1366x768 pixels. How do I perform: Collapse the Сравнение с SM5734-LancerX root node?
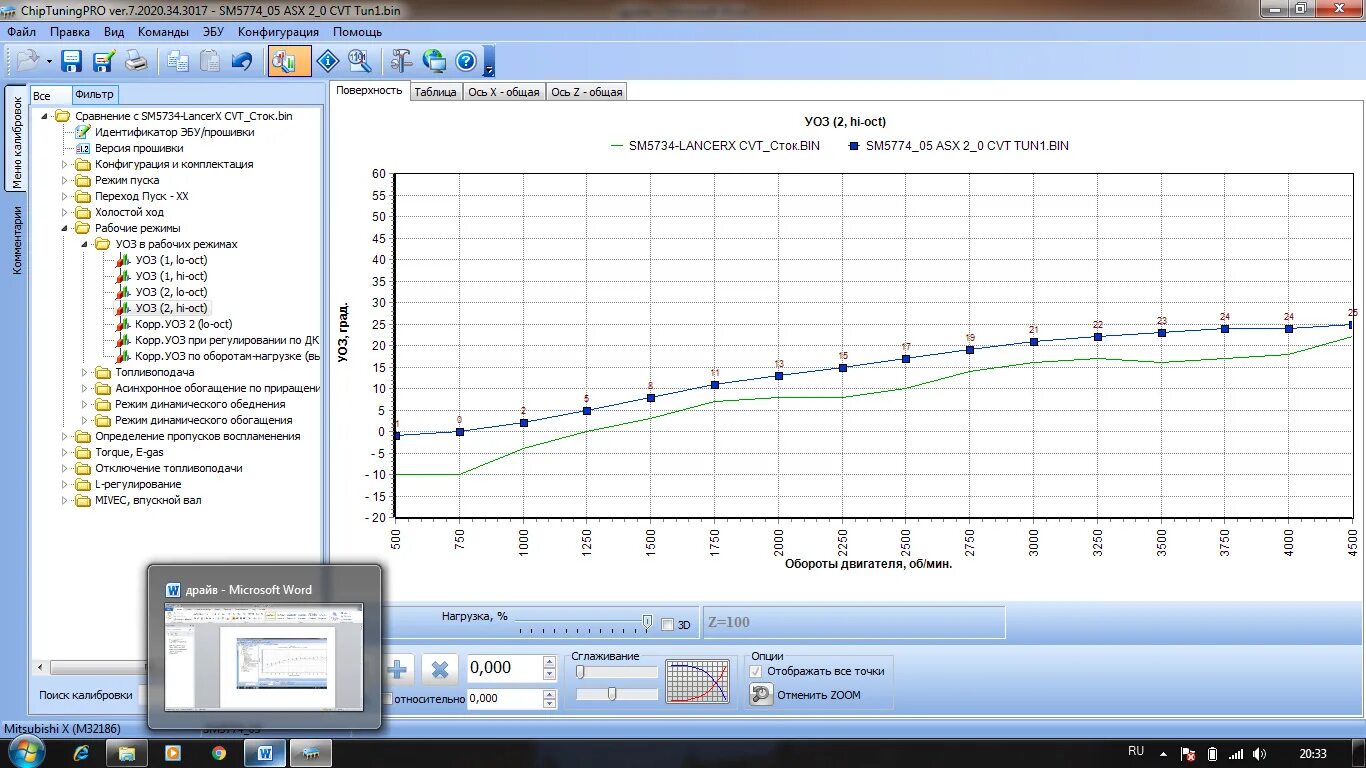(x=45, y=116)
